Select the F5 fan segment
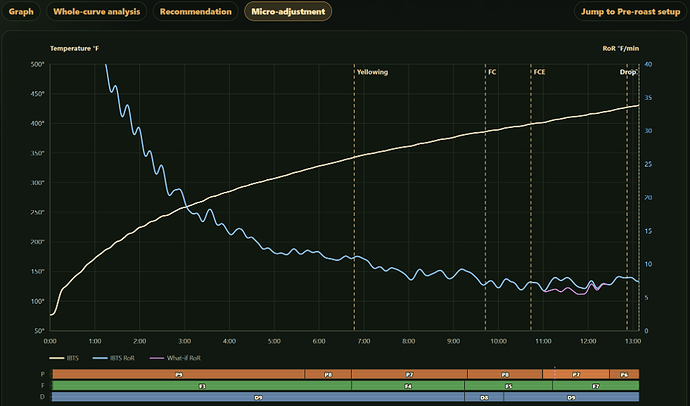690x406 pixels. tap(508, 386)
